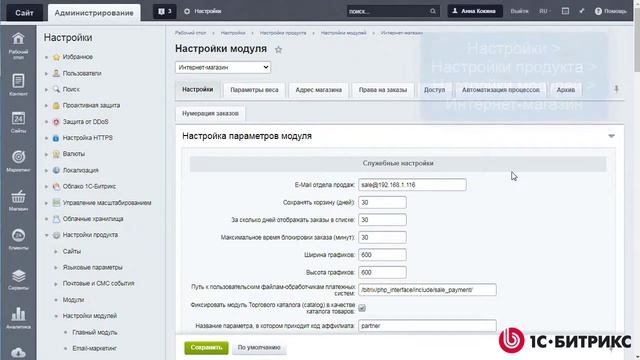Click the pin icon in top bar
Image resolution: width=640 pixels, height=360 pixels.
click(582, 11)
